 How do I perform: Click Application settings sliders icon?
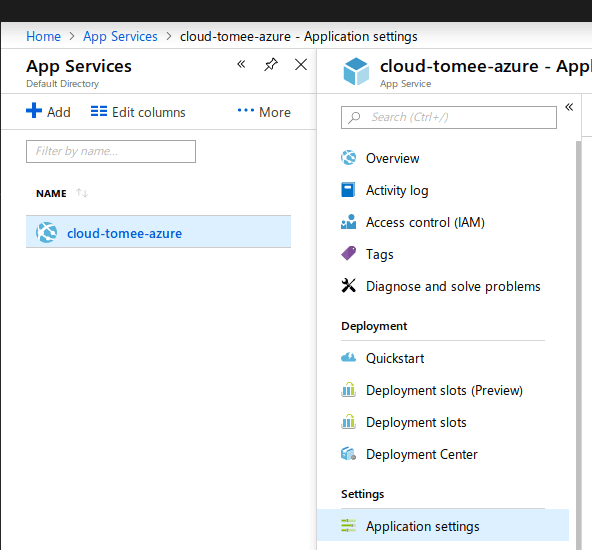coord(348,525)
